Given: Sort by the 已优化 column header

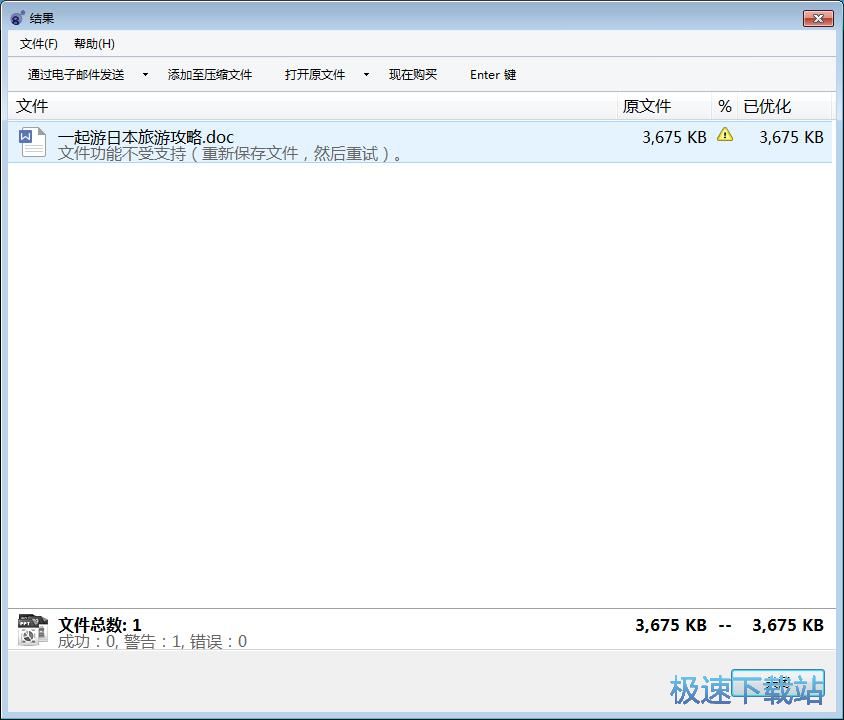Looking at the screenshot, I should 784,106.
